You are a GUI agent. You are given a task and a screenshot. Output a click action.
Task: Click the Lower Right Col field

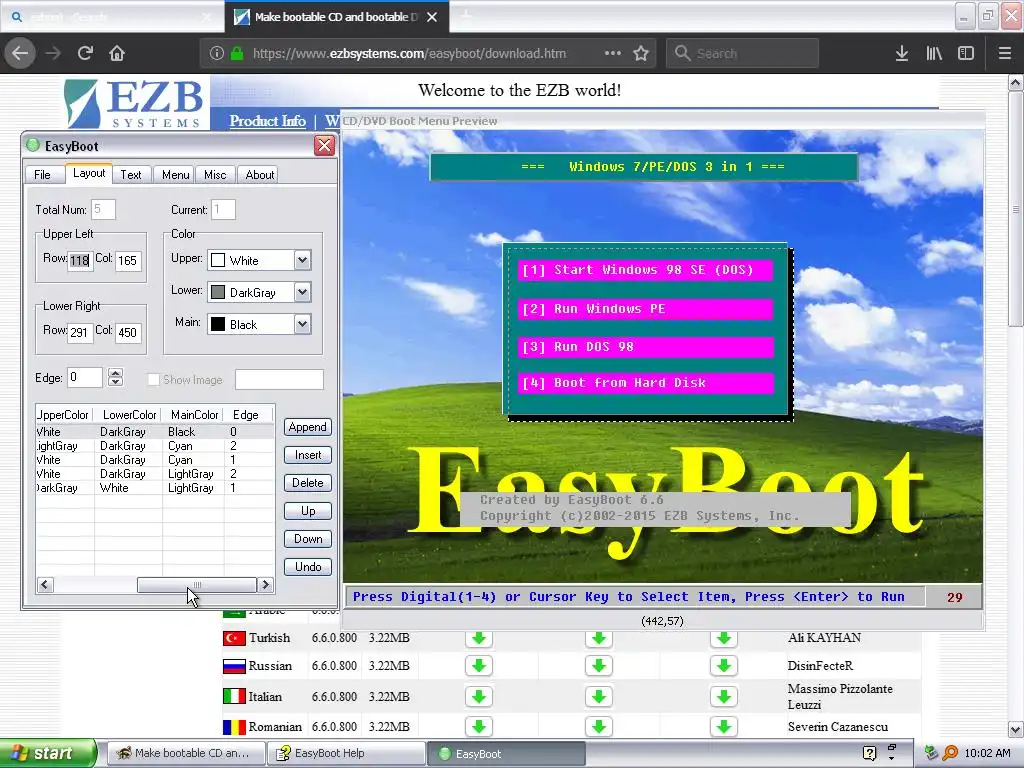click(x=128, y=332)
